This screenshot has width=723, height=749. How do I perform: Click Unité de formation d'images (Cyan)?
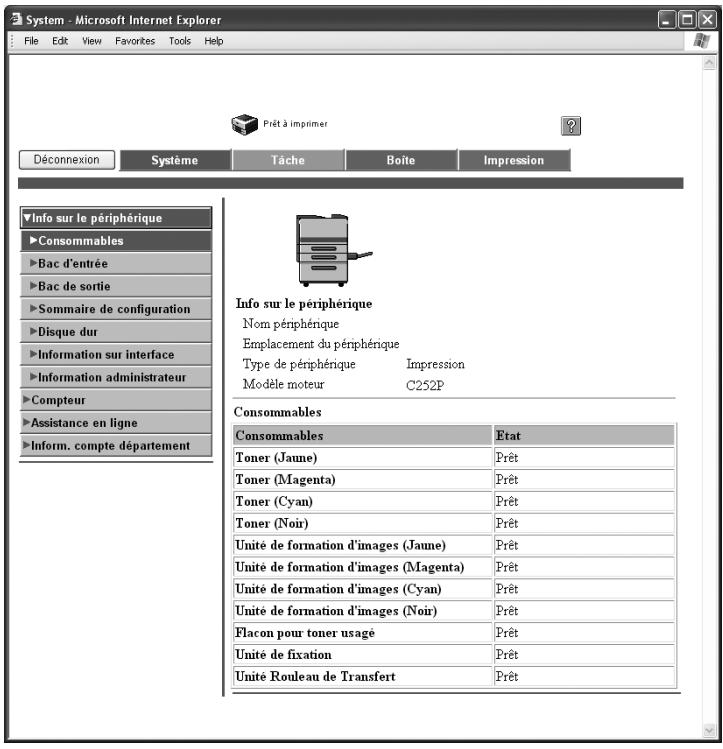338,589
